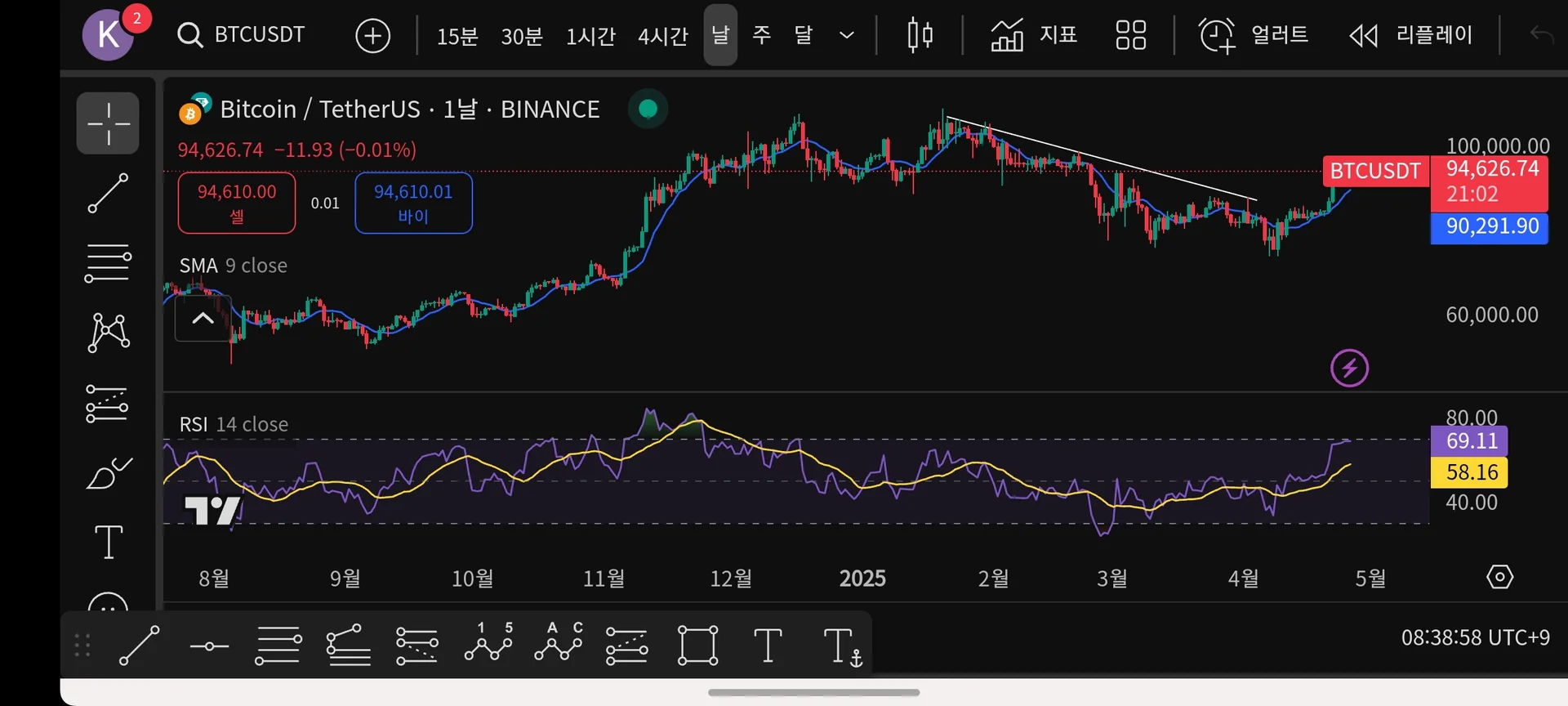Collapse the indicator legend with the chevron
Viewport: 1568px width, 706px height.
203,319
